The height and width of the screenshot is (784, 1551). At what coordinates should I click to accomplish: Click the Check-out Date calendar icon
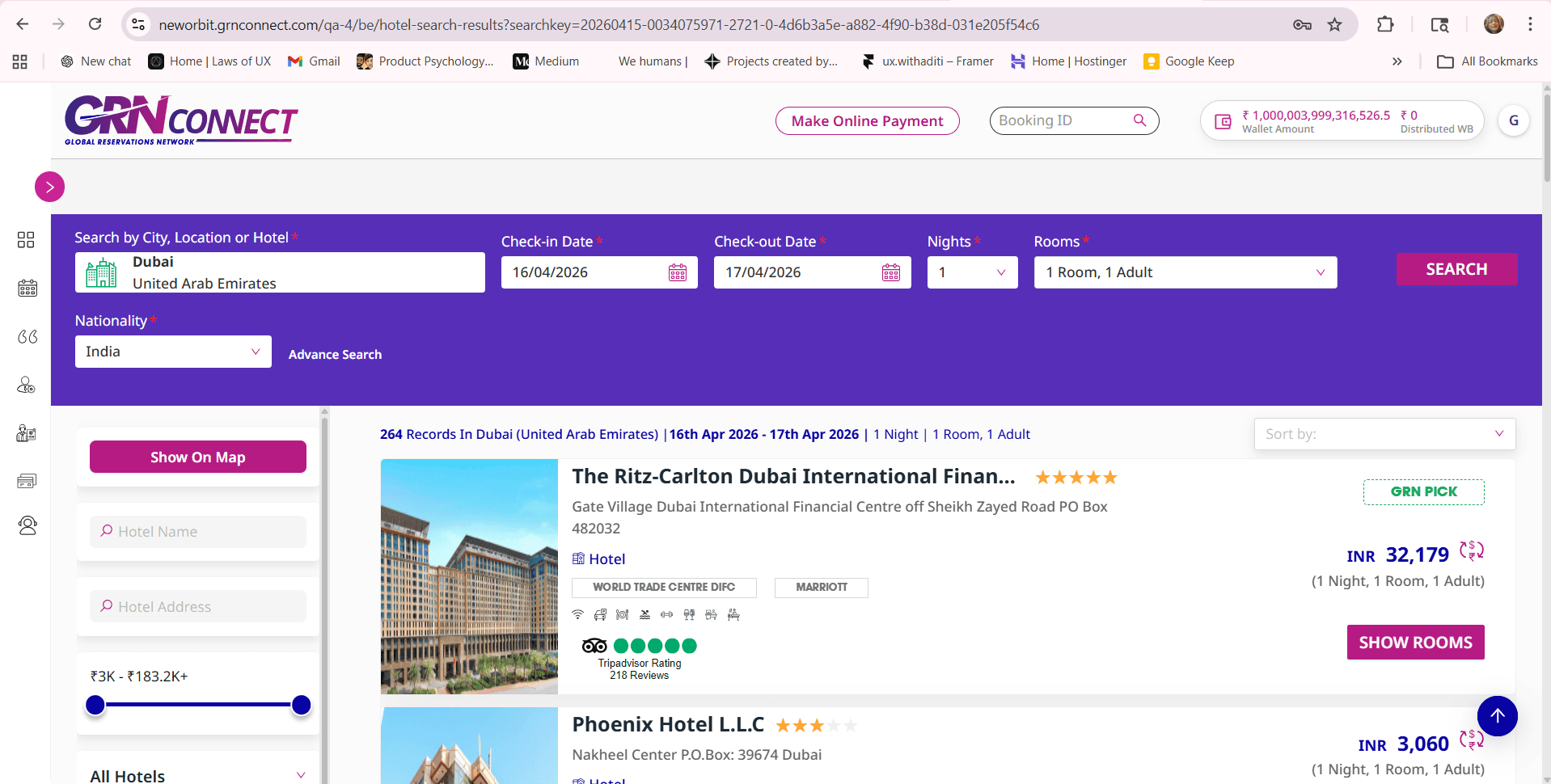[891, 272]
